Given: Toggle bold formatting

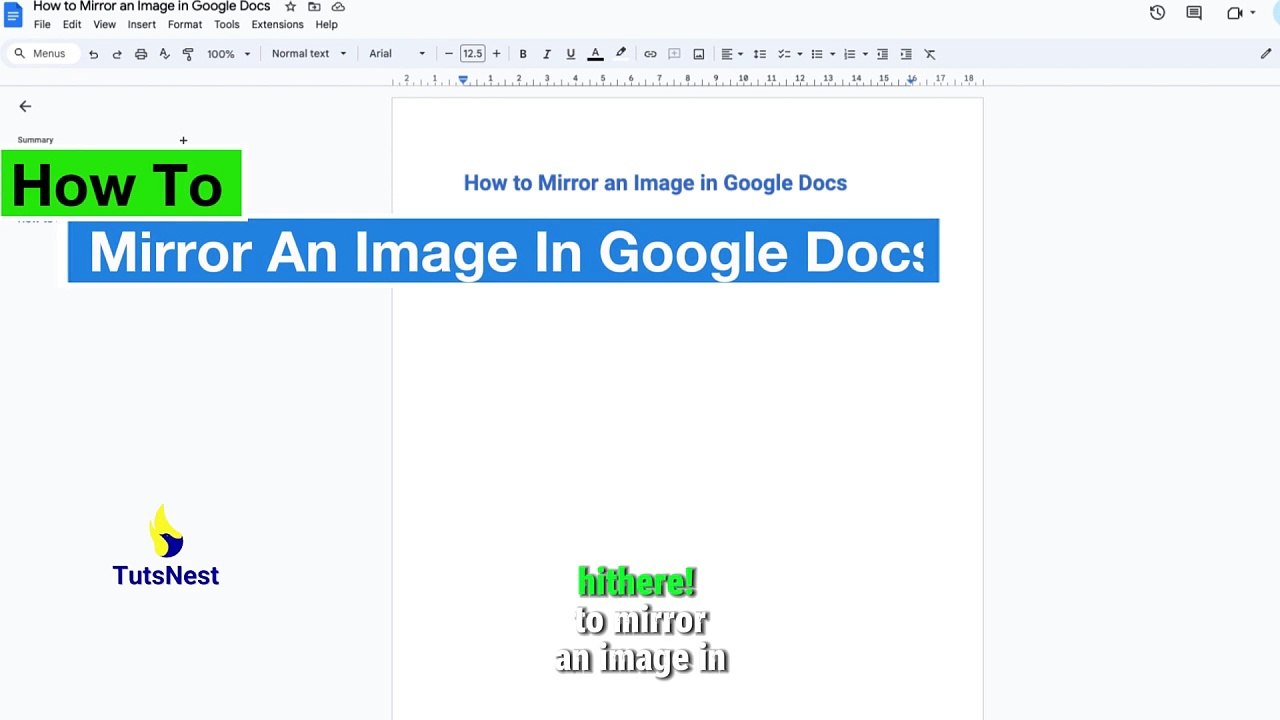Looking at the screenshot, I should [x=522, y=54].
